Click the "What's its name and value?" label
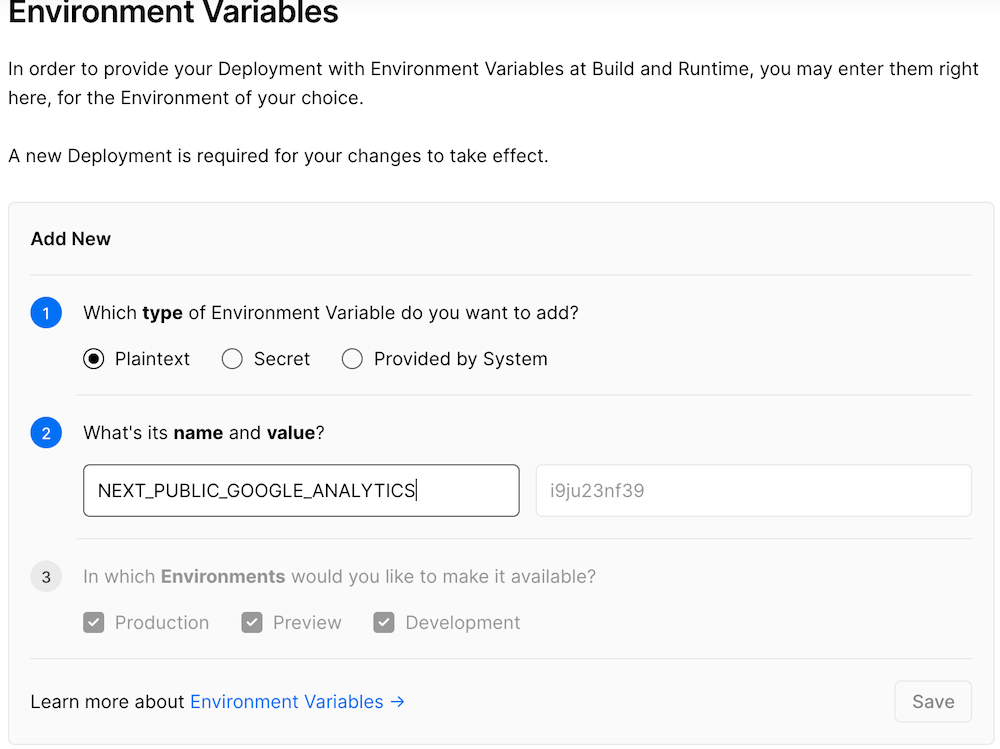1000x749 pixels. click(x=204, y=433)
